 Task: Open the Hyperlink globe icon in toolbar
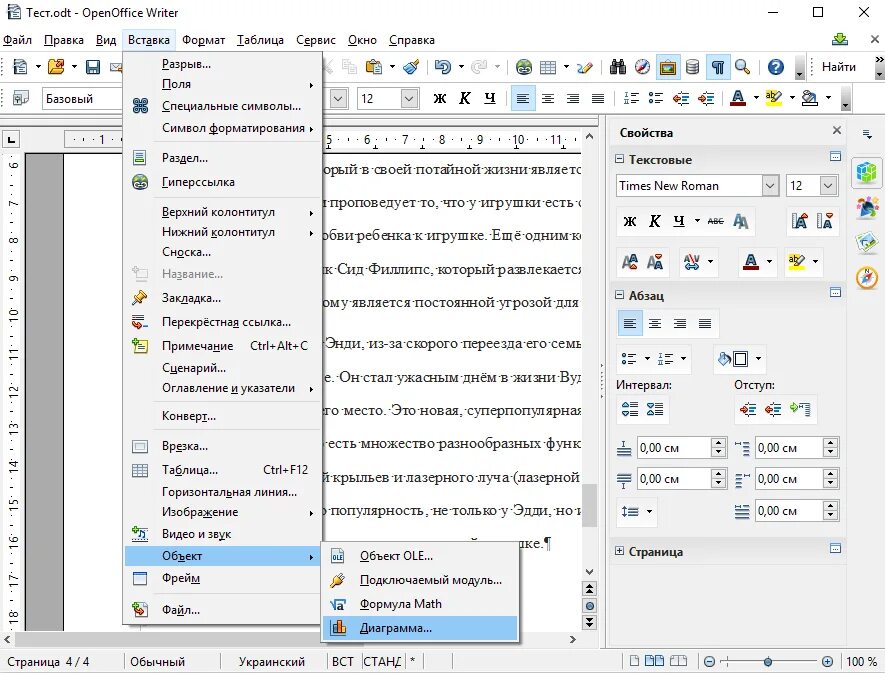click(x=524, y=67)
